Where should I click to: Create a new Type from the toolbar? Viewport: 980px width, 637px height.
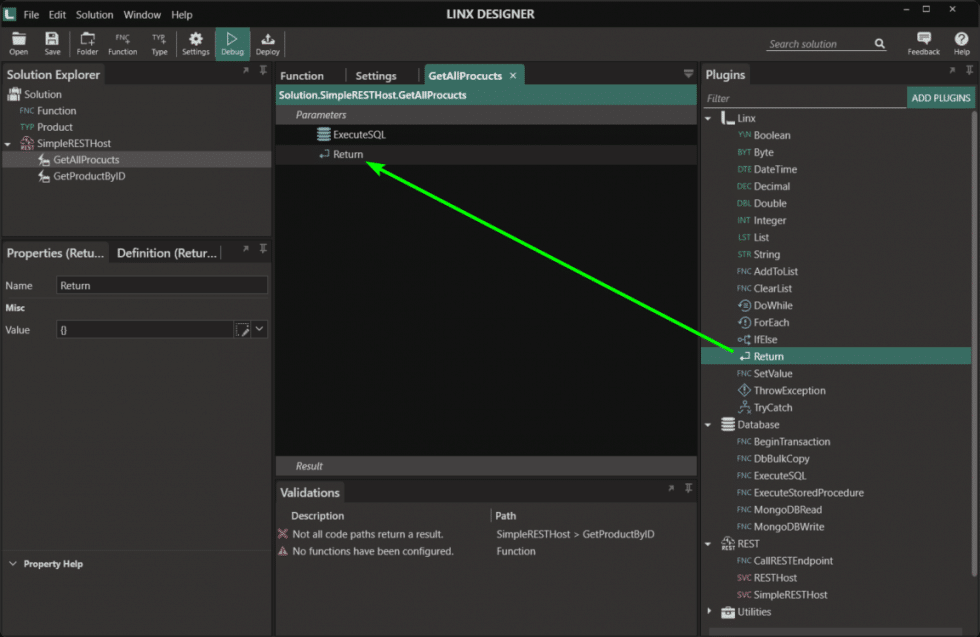click(160, 44)
